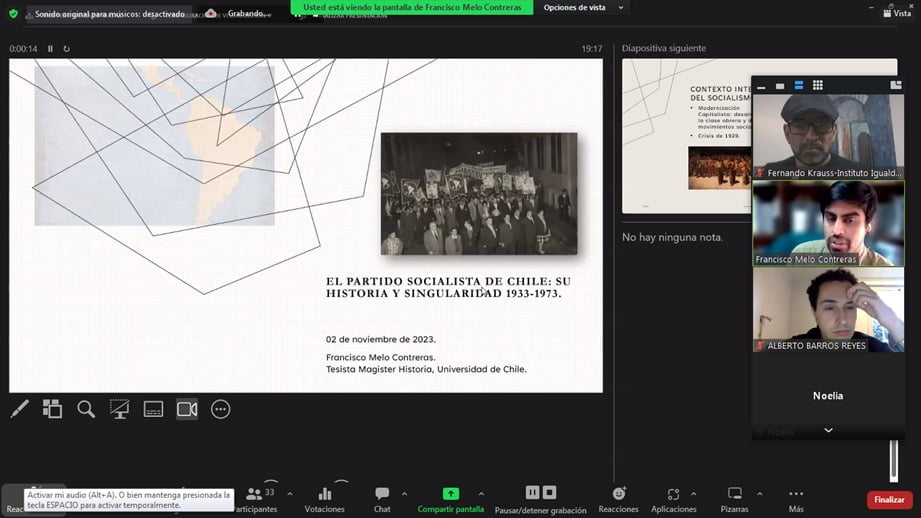Click the red Finalizar button
The image size is (921, 518).
point(889,500)
